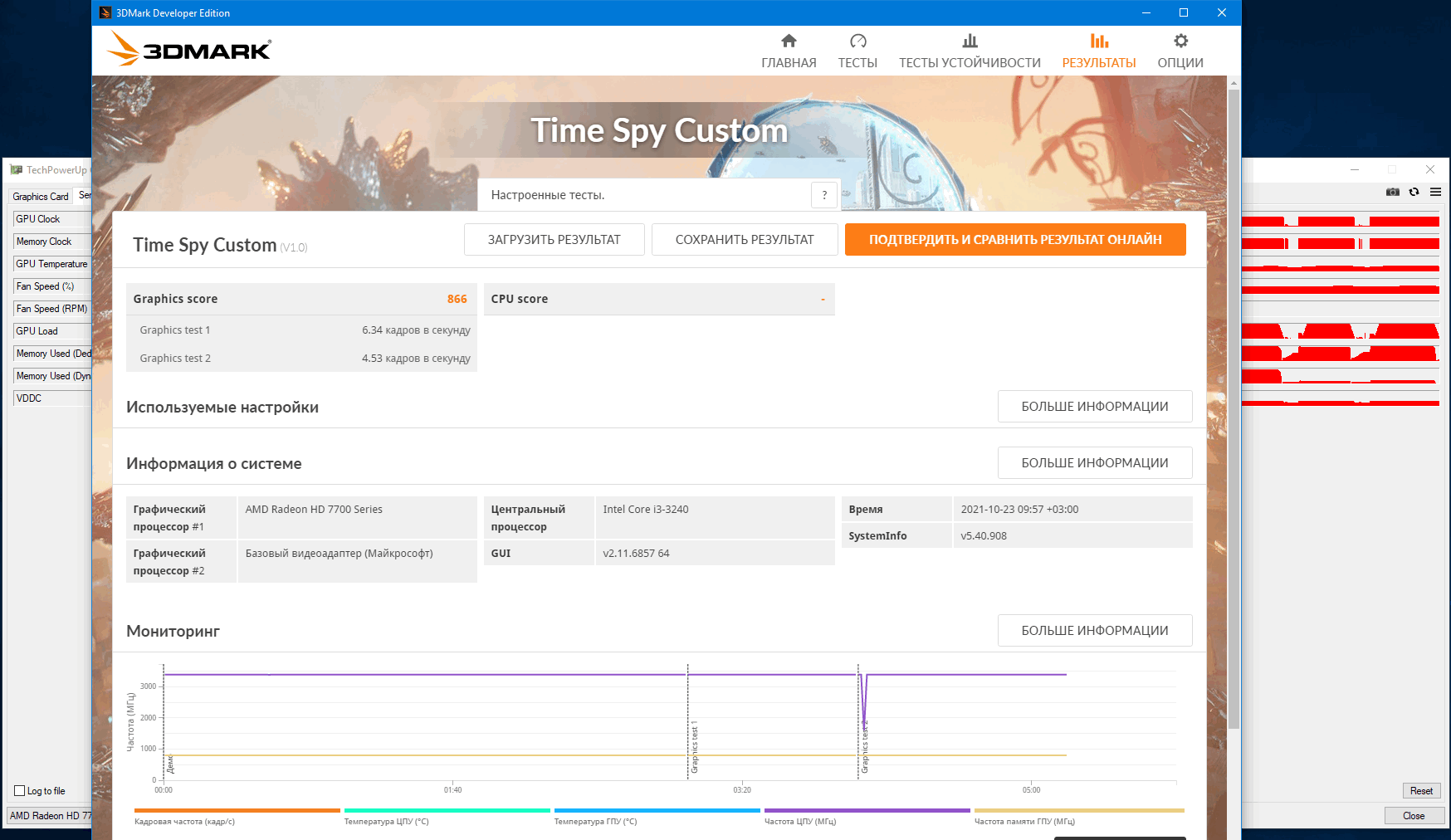
Task: Maximize the 3DMark window
Action: point(1184,12)
